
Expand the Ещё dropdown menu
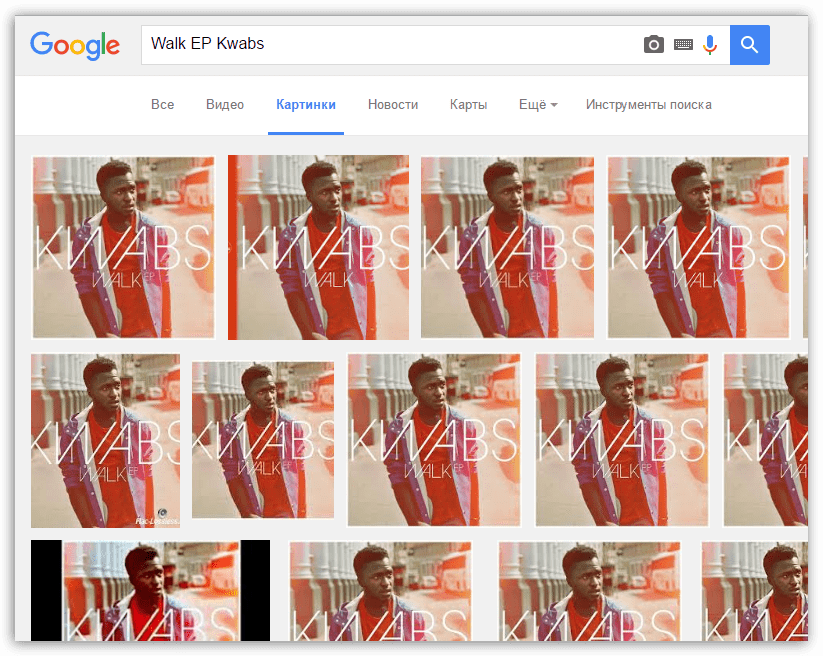[x=538, y=105]
